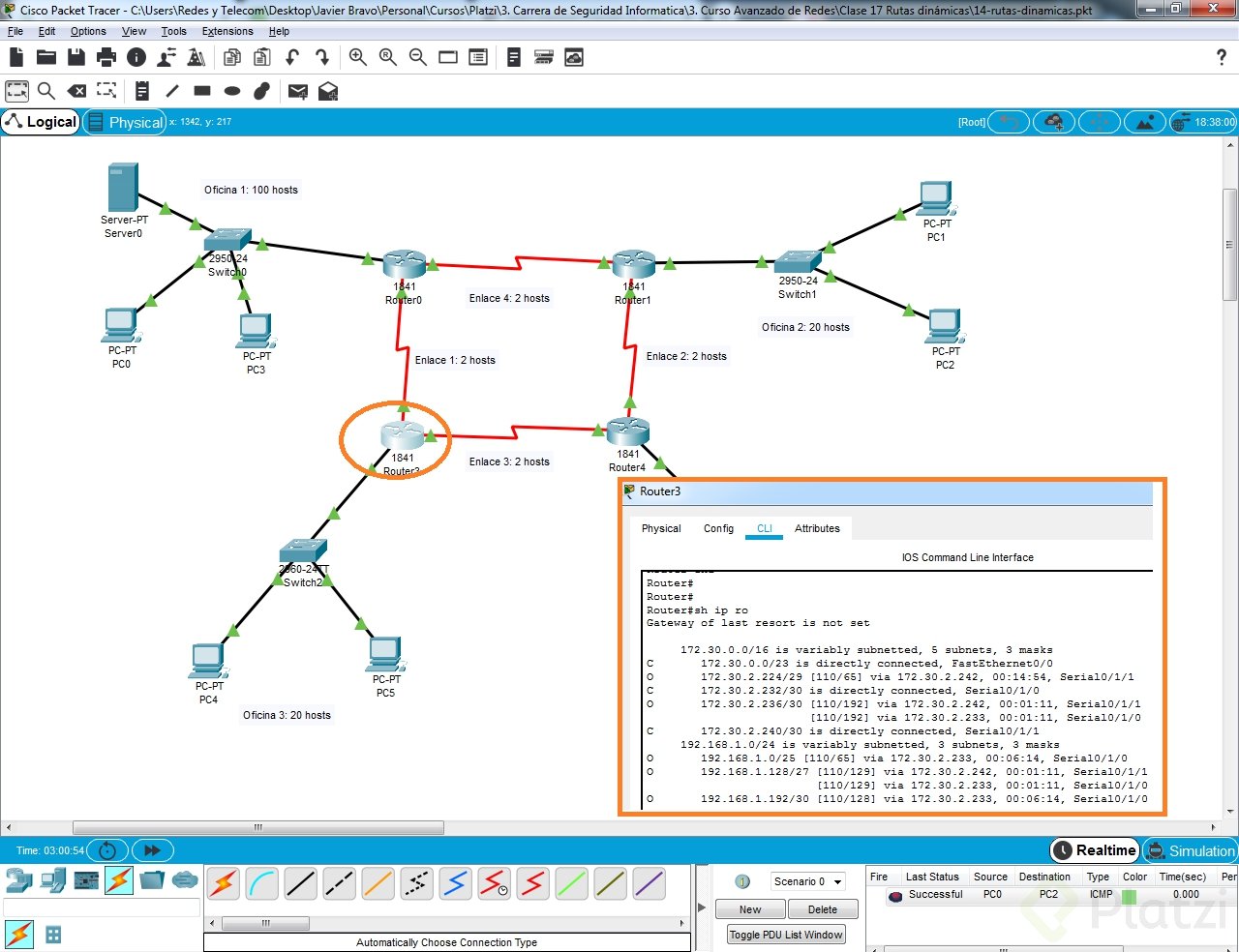This screenshot has height=952, width=1239.
Task: Toggle the PDU List Window
Action: pyautogui.click(x=786, y=935)
